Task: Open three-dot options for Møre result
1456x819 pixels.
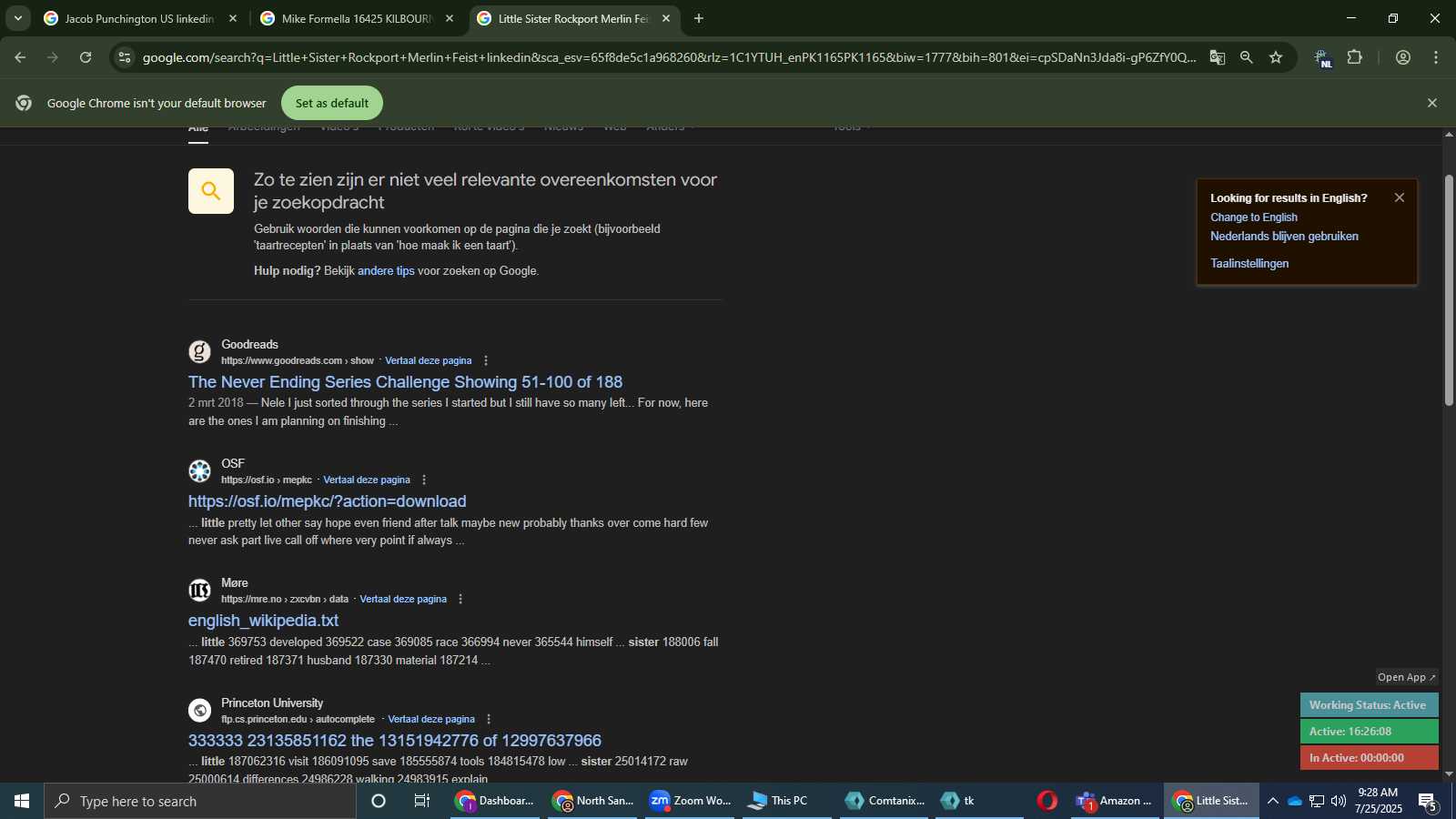Action: coord(460,600)
